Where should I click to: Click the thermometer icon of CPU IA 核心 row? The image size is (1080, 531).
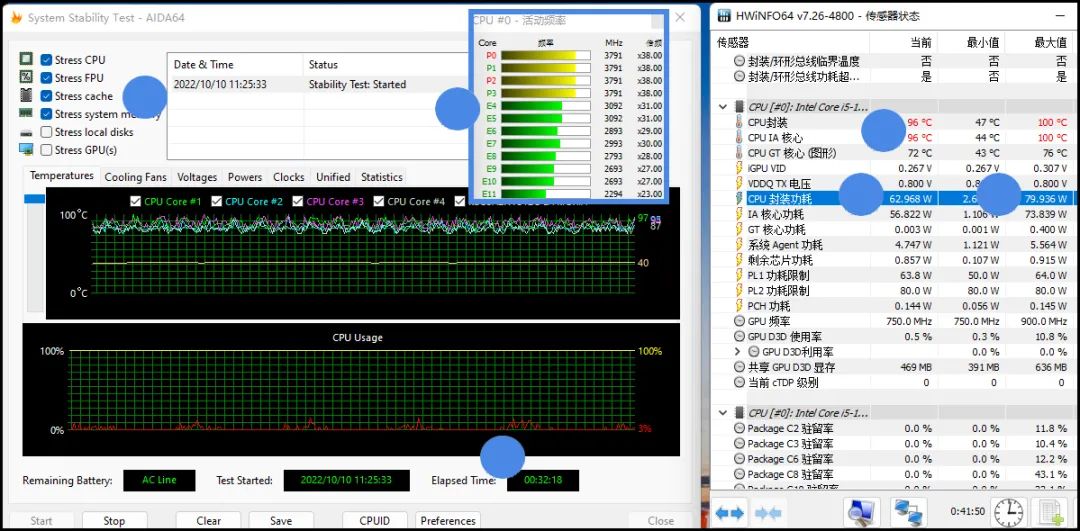[x=739, y=138]
